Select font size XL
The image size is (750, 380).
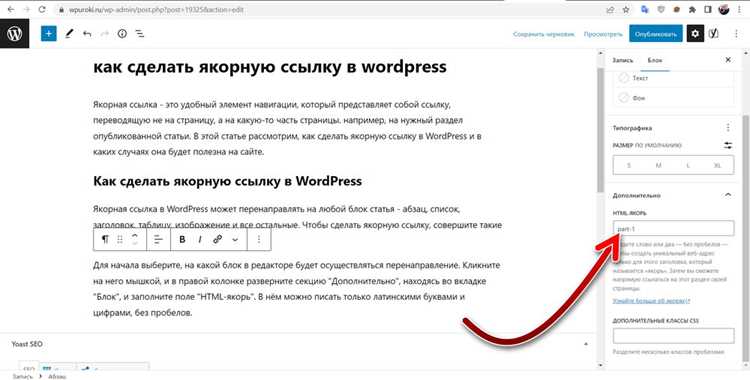point(717,165)
